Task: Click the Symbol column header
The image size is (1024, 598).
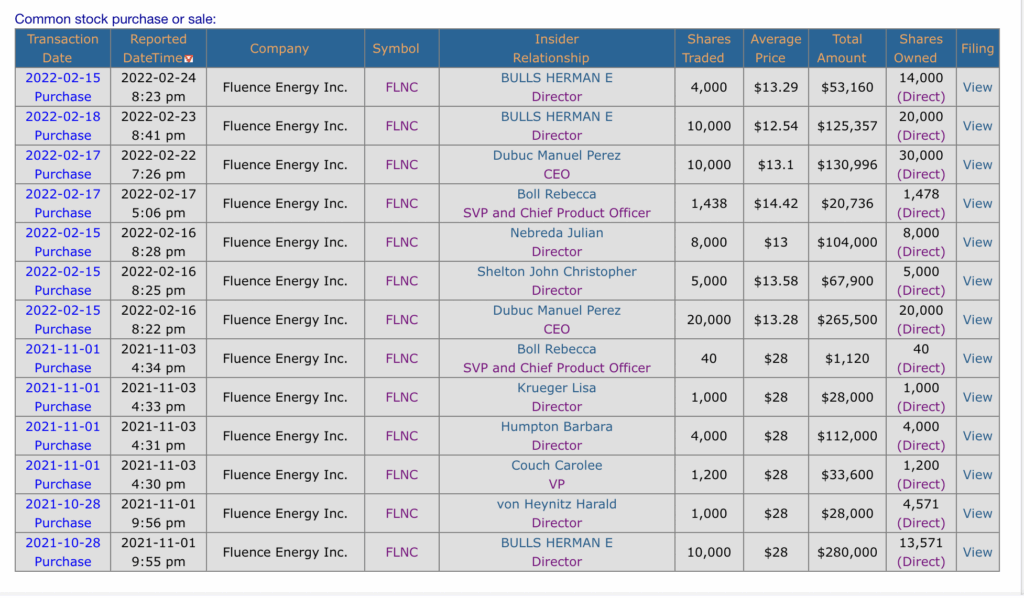Action: pos(396,48)
